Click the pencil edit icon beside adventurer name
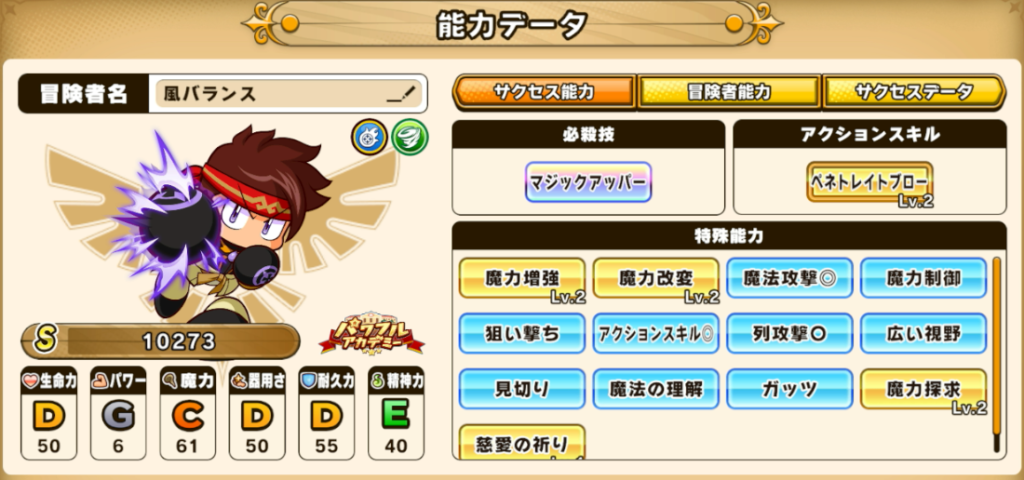The width and height of the screenshot is (1024, 480). [401, 94]
